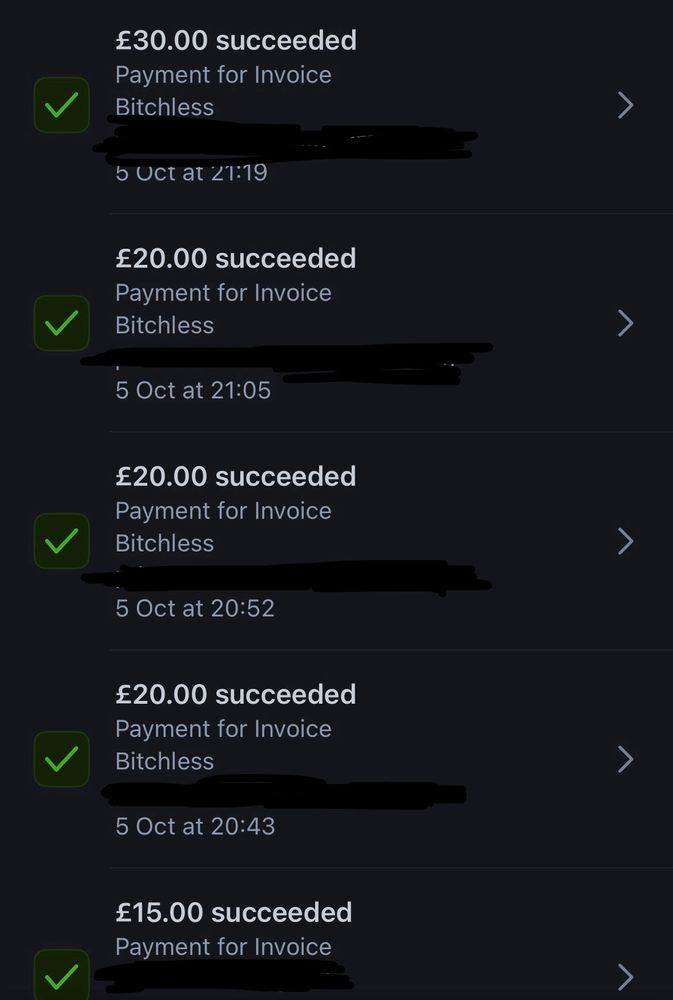The height and width of the screenshot is (1000, 673).
Task: Expand the £15.00 payment chevron
Action: pos(625,976)
